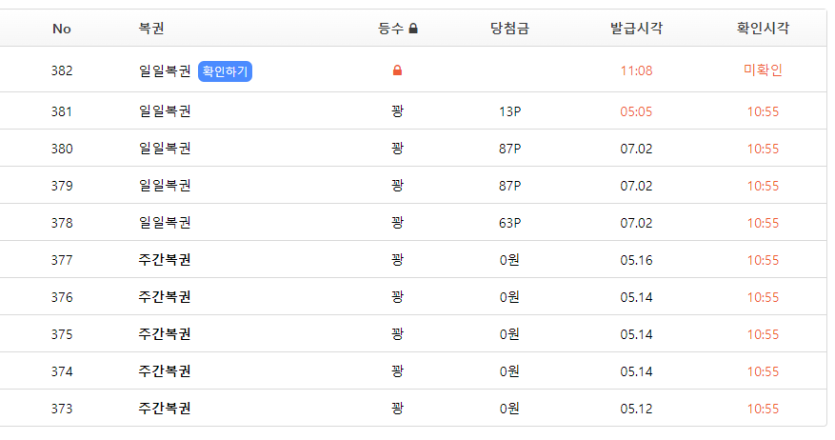Click the 발급시각 column header
Screen dimensions: 835x440
point(636,28)
